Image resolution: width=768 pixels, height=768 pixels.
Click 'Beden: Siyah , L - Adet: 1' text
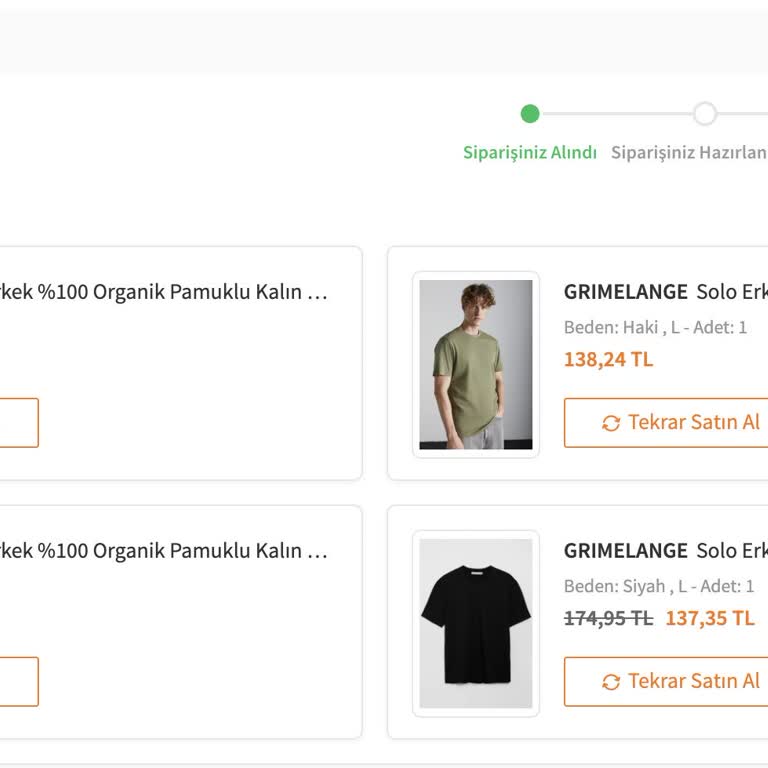(x=659, y=586)
